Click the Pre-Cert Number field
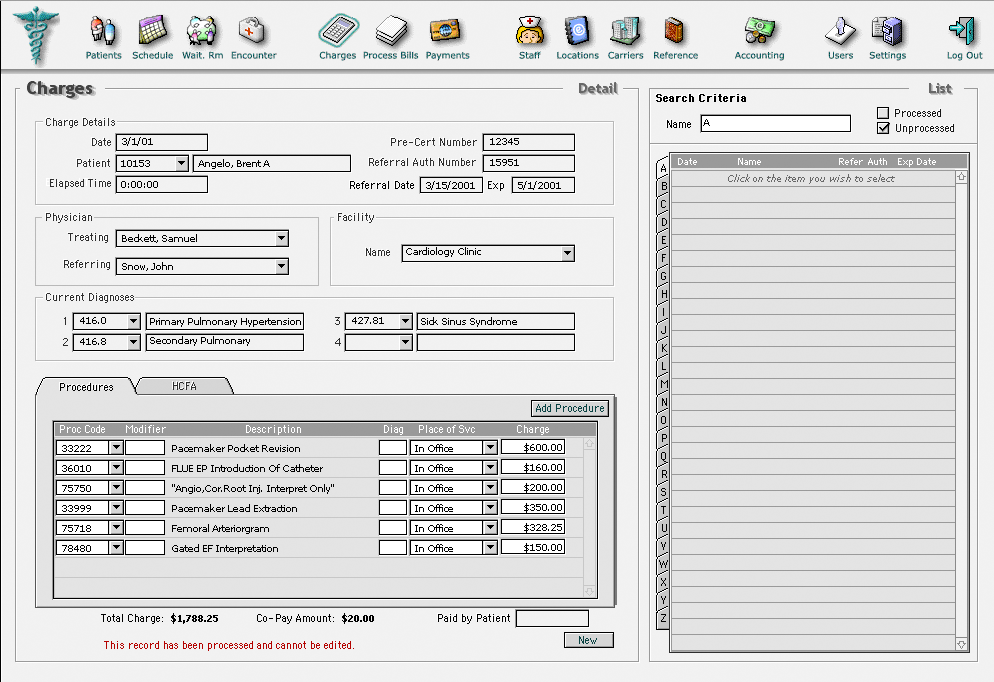The width and height of the screenshot is (994, 682). click(529, 142)
